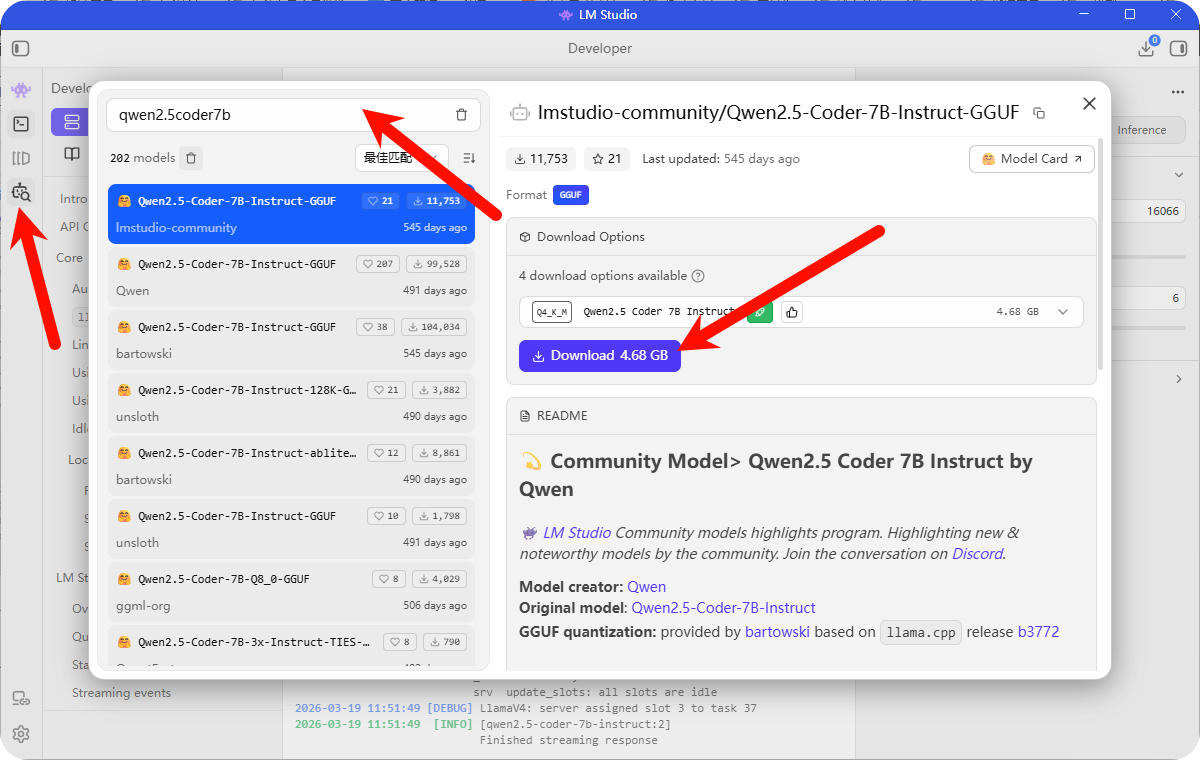
Task: Select Qwen2.5-Coder-7B-Q8_0-GGUF by ggml-org
Action: coord(291,592)
